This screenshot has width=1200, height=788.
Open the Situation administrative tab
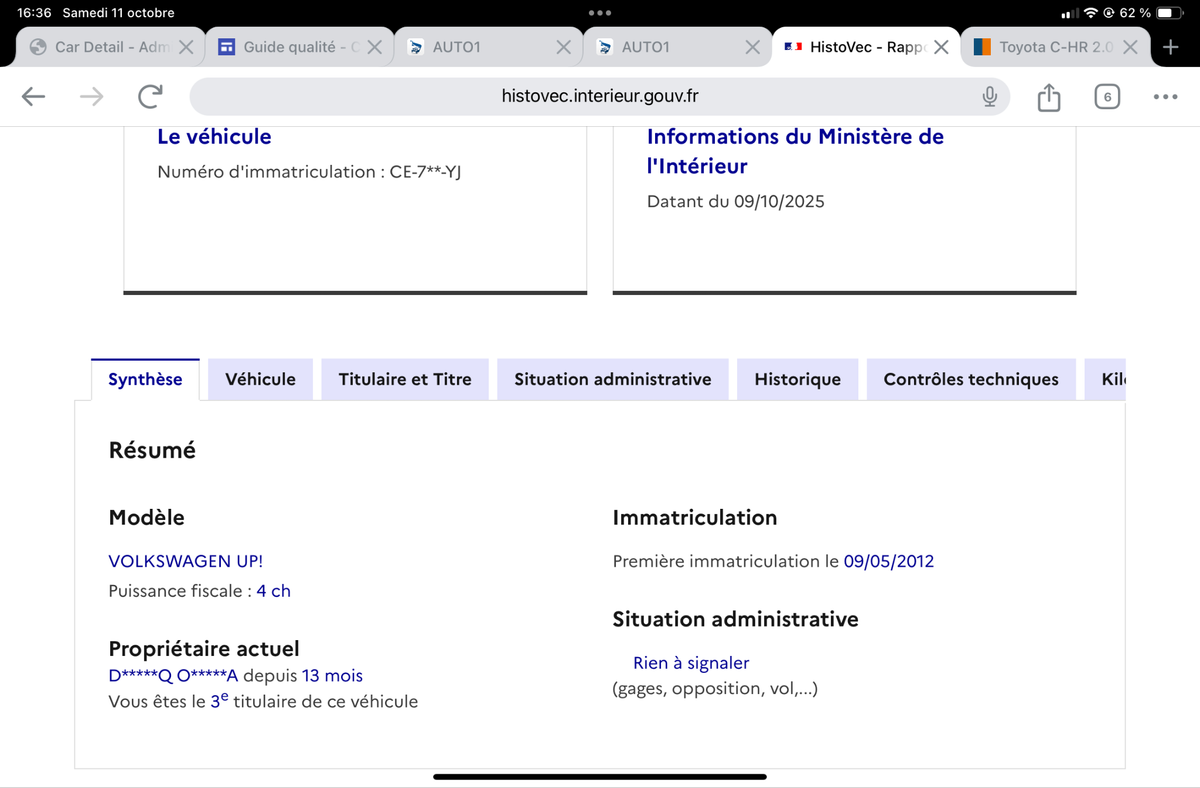coord(613,379)
